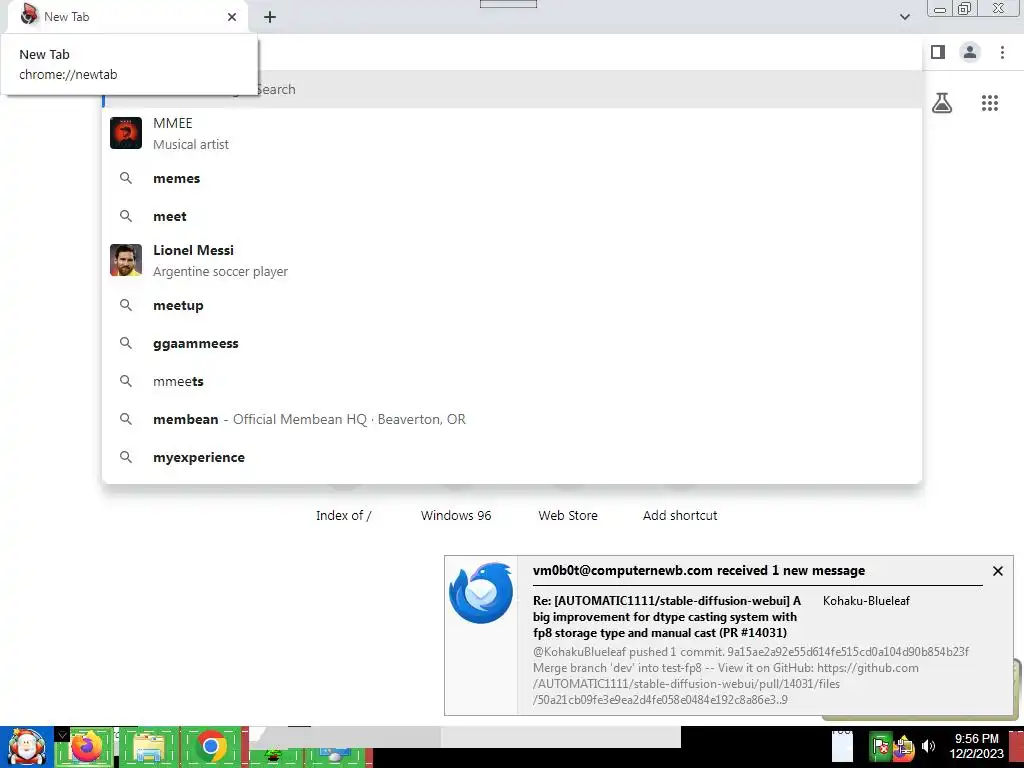Open File Explorer from the taskbar
Image resolution: width=1024 pixels, height=768 pixels.
click(x=149, y=747)
